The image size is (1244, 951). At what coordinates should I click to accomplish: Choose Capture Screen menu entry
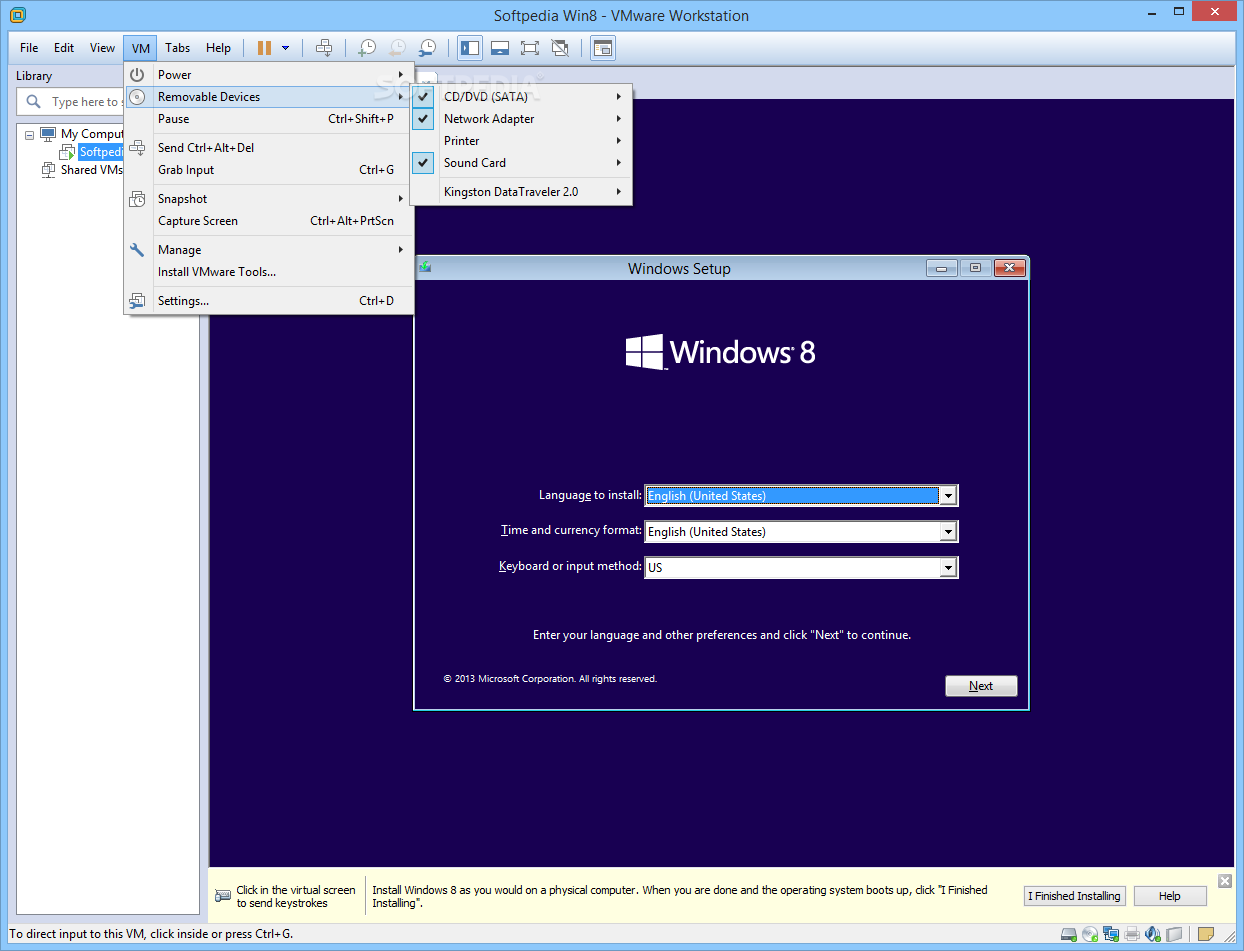pos(268,221)
